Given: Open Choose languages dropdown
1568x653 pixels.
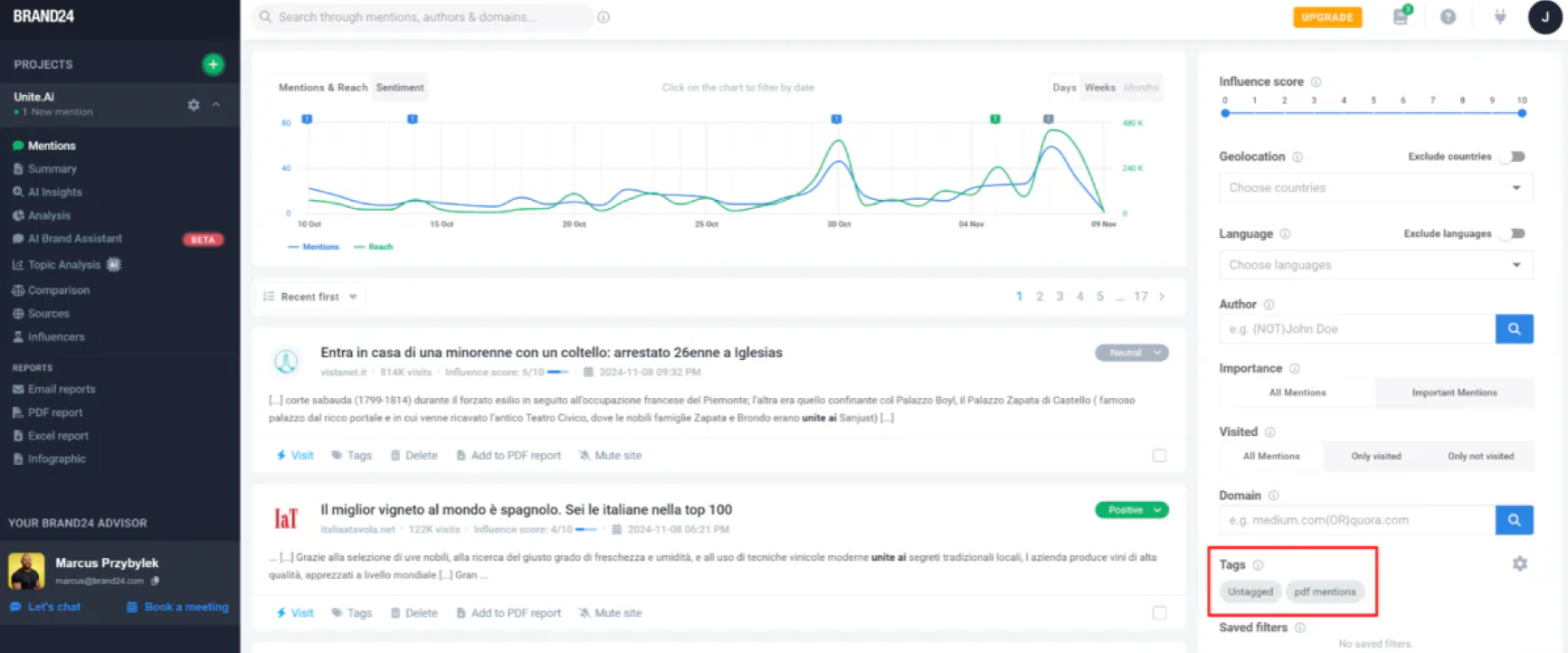Looking at the screenshot, I should (x=1375, y=265).
